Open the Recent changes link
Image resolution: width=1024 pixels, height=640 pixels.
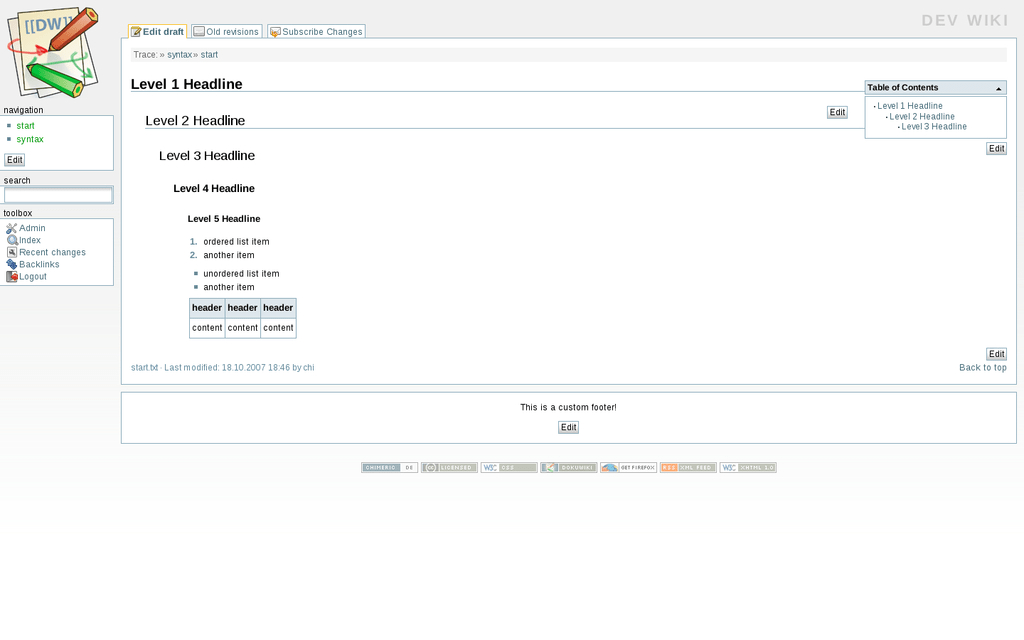pyautogui.click(x=52, y=252)
